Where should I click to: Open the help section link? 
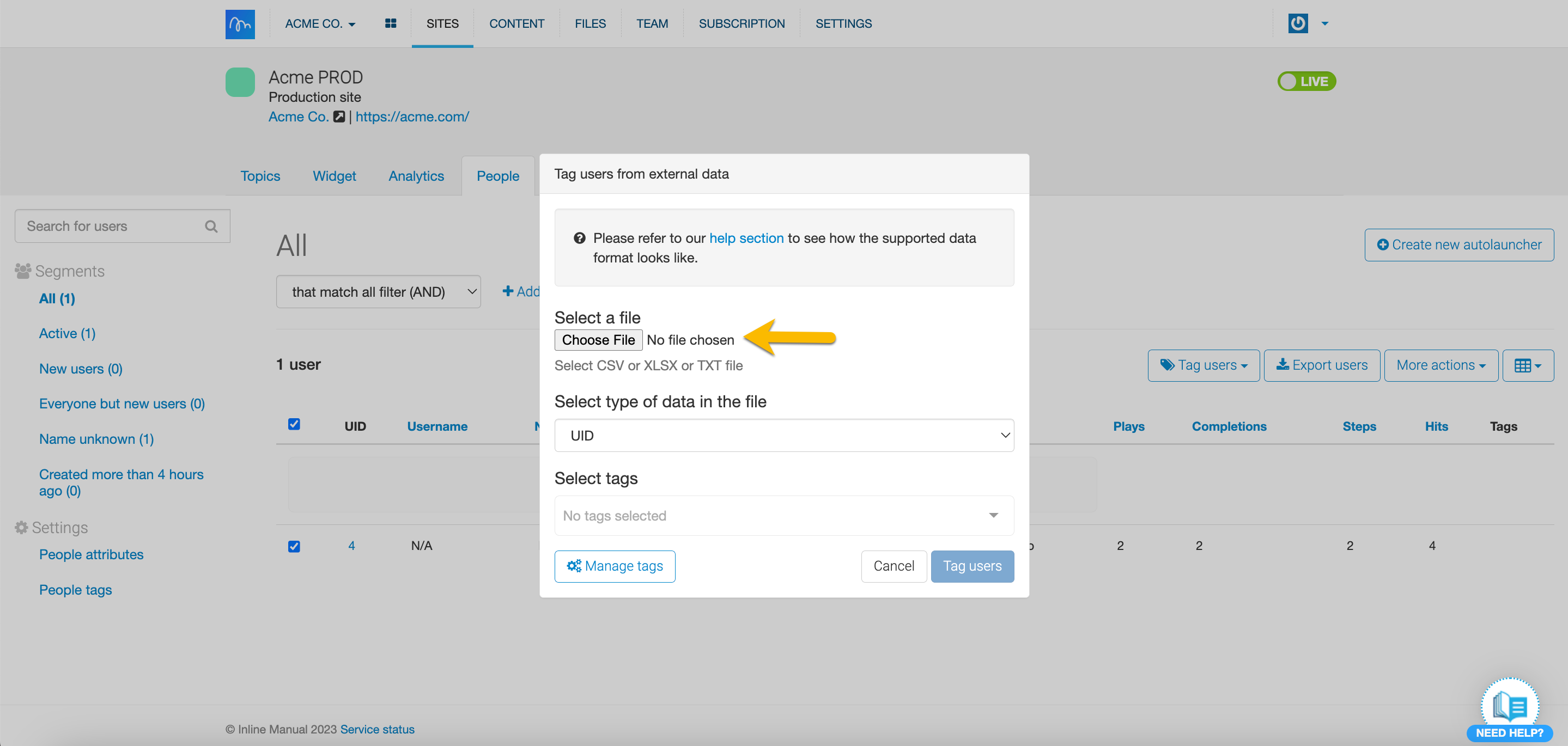[x=746, y=238]
